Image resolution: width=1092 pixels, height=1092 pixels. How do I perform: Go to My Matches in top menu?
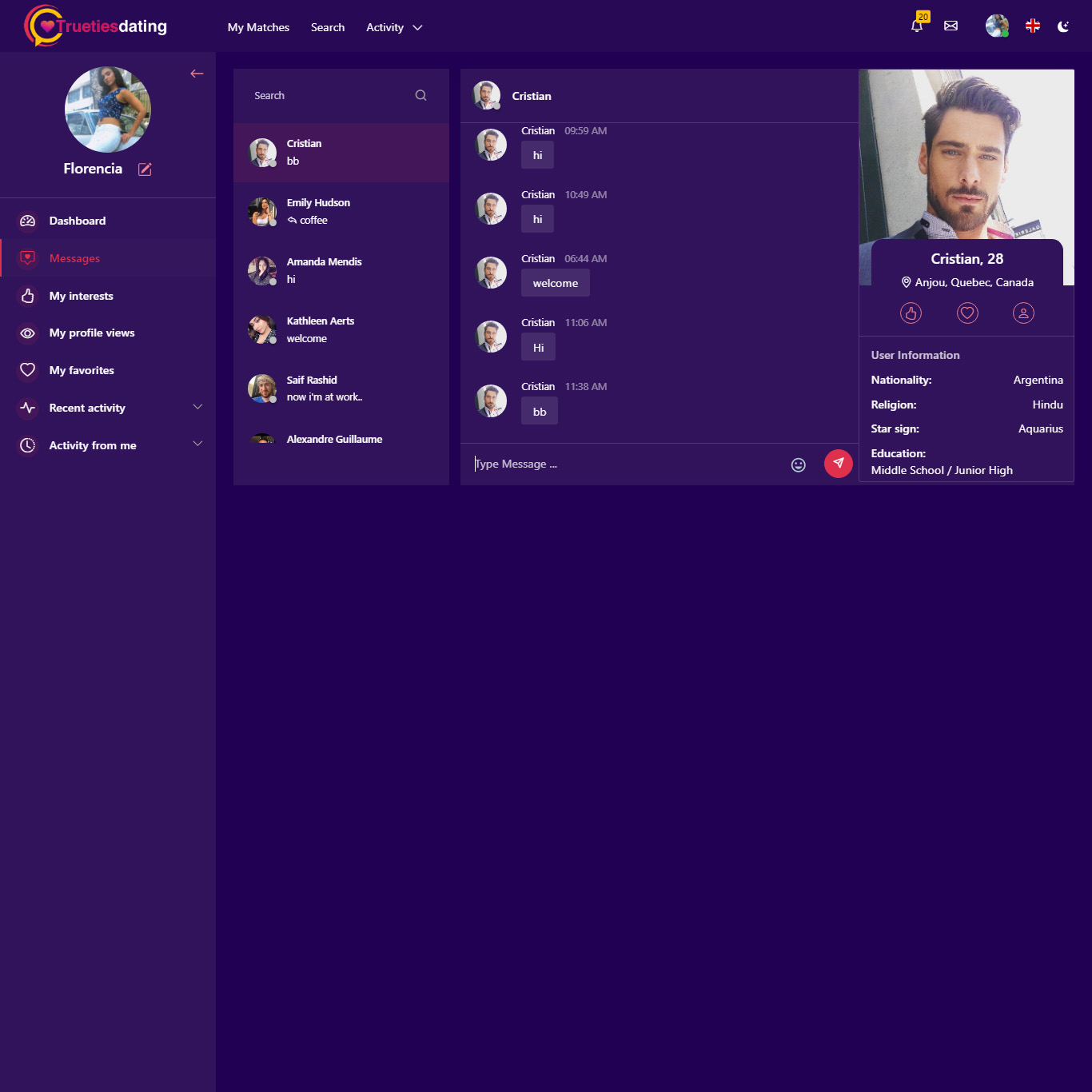click(x=258, y=27)
